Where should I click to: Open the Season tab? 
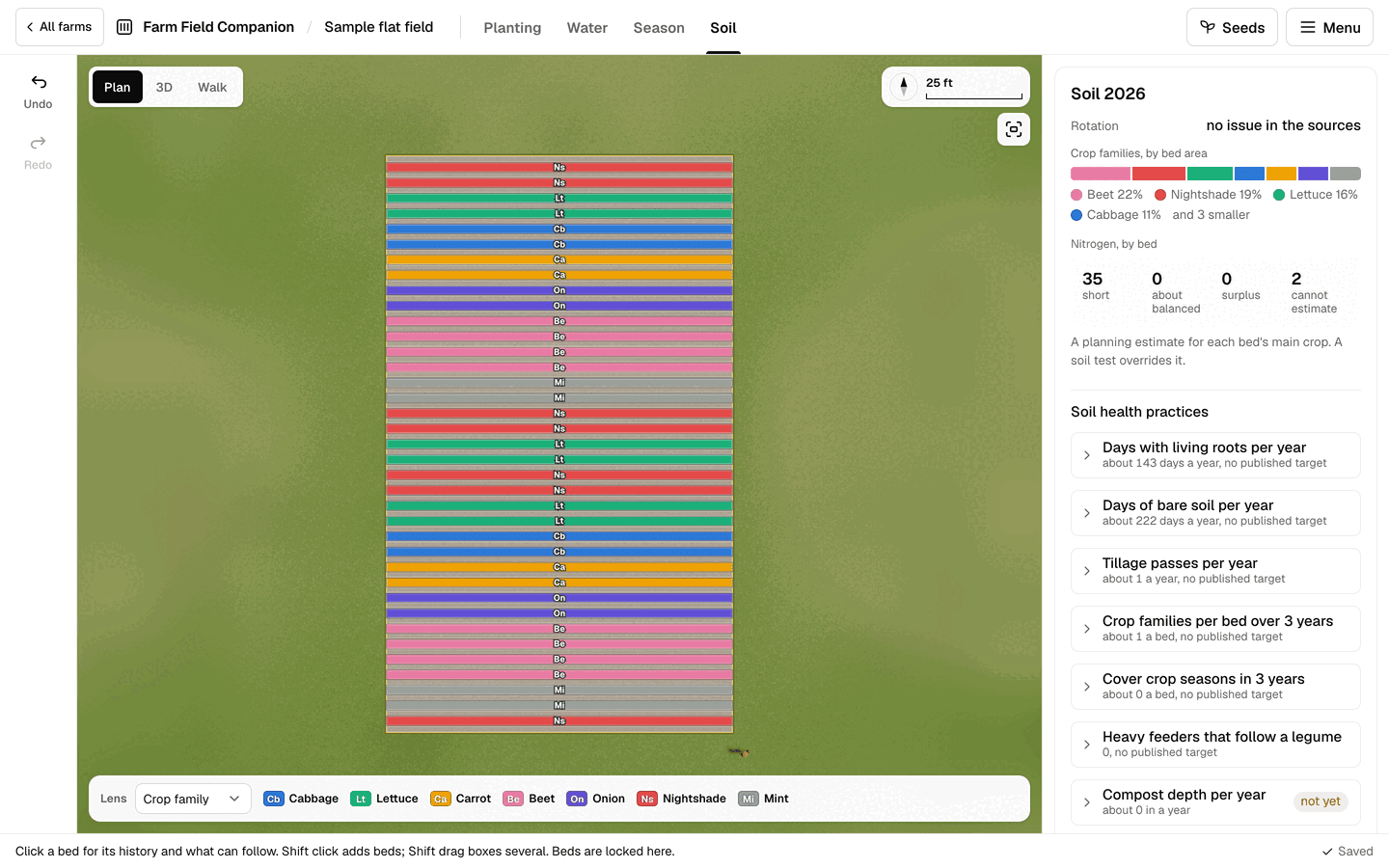tap(659, 28)
